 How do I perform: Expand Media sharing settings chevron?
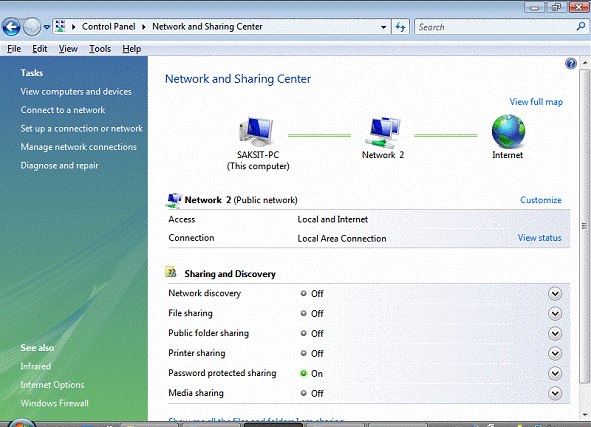point(555,393)
